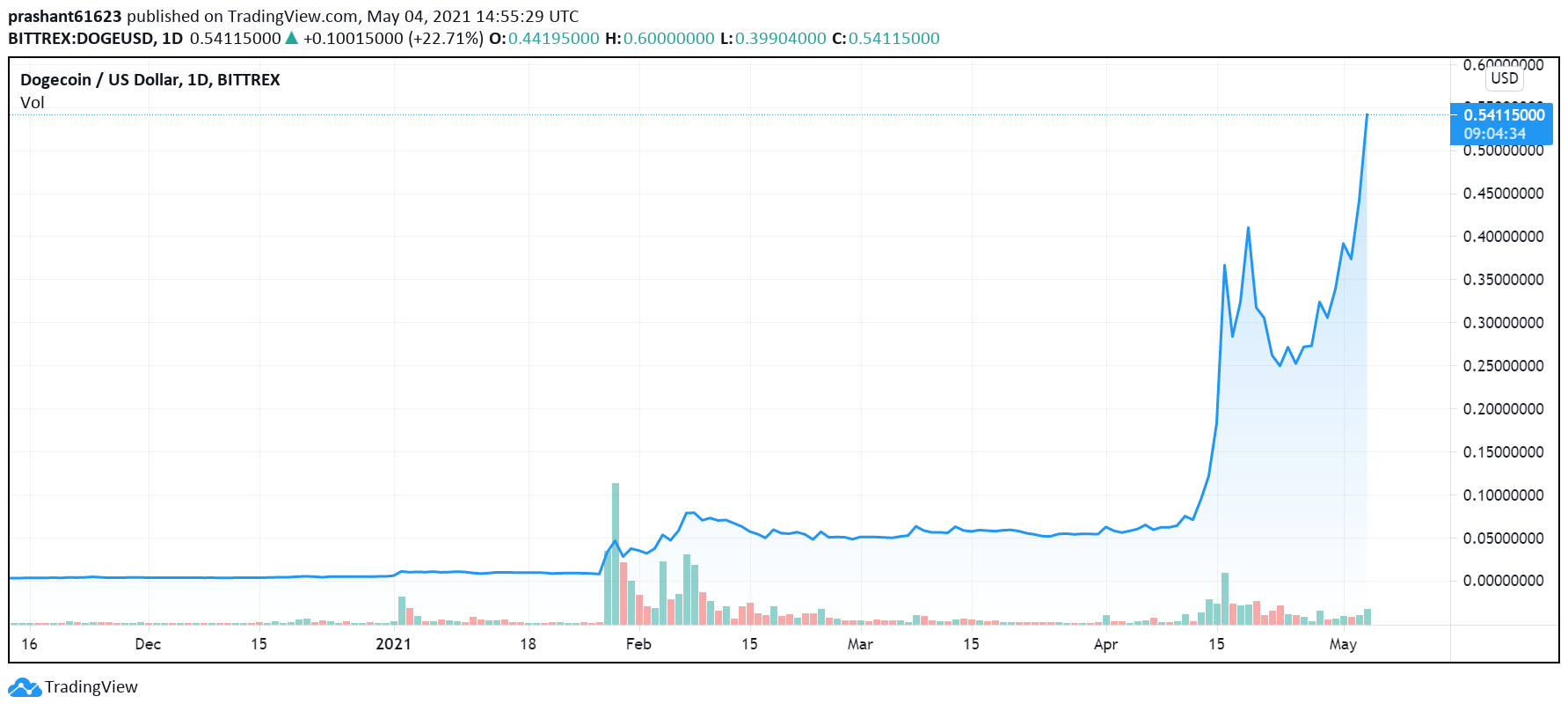
Task: Click the 2021 label on time axis
Action: [x=393, y=644]
